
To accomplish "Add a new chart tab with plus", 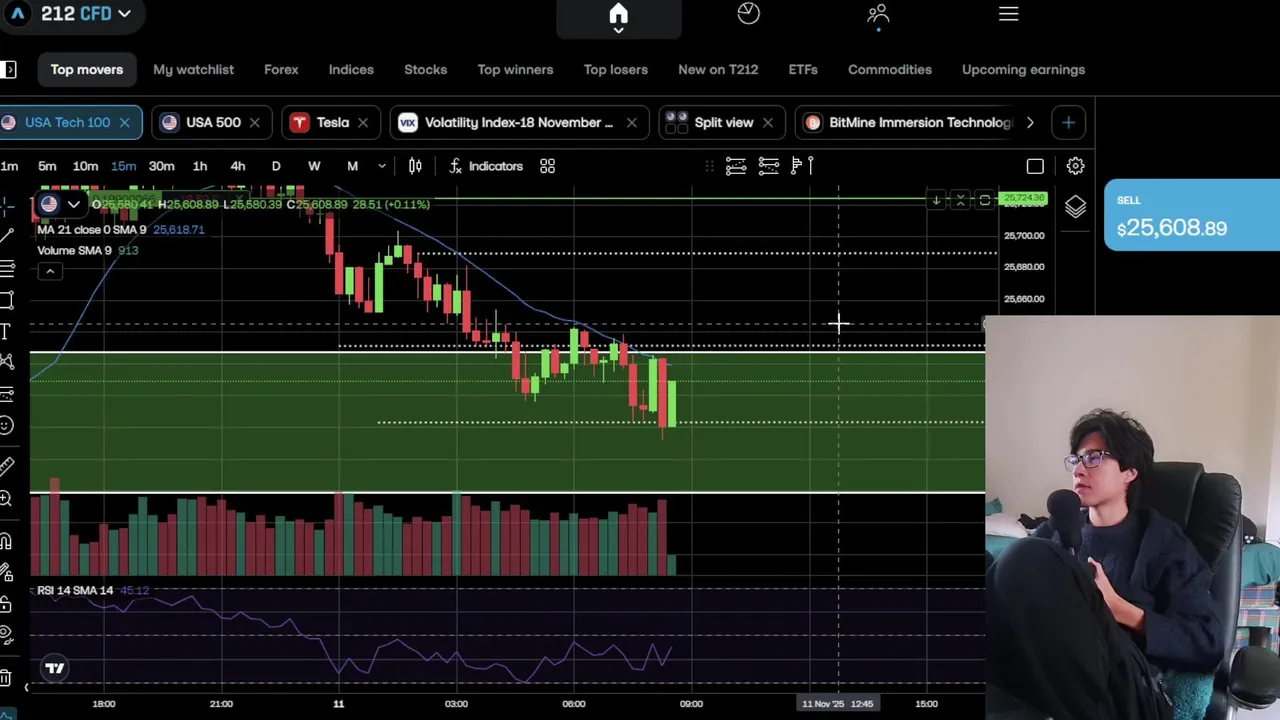I will [x=1068, y=122].
